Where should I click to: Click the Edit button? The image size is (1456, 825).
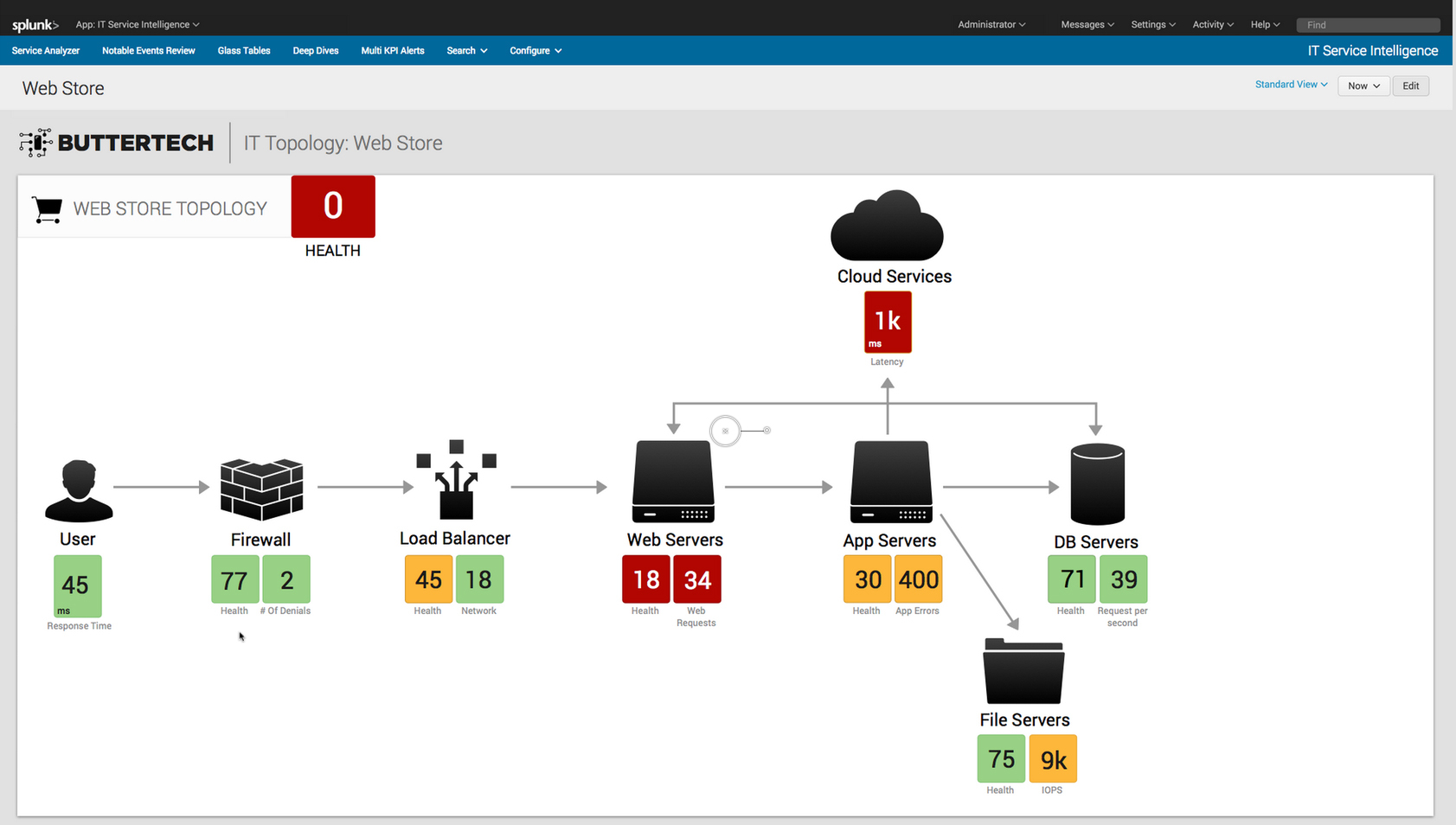1410,86
